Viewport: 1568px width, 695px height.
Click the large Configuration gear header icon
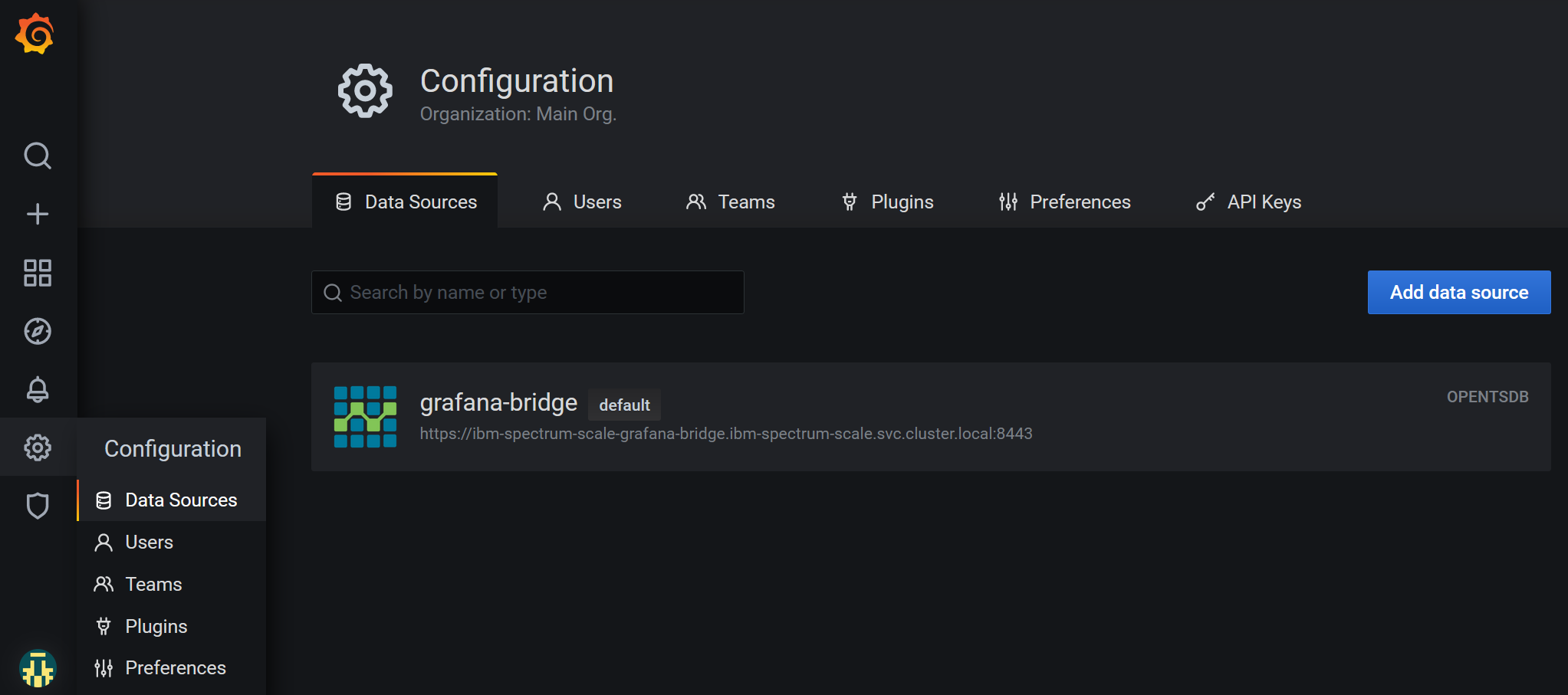tap(366, 90)
